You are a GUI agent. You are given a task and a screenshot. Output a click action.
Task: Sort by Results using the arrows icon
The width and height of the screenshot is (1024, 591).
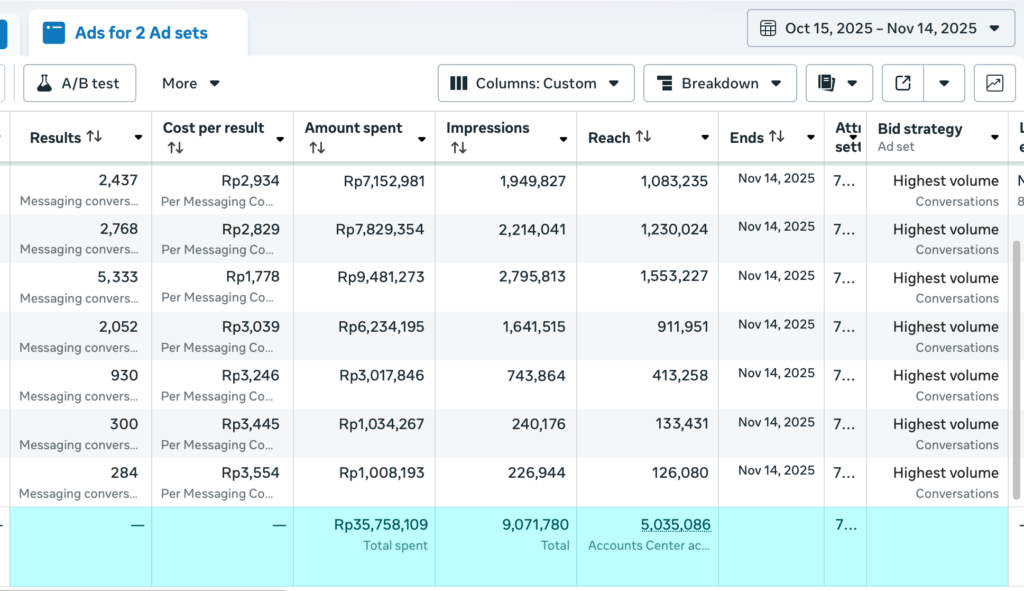pyautogui.click(x=94, y=137)
